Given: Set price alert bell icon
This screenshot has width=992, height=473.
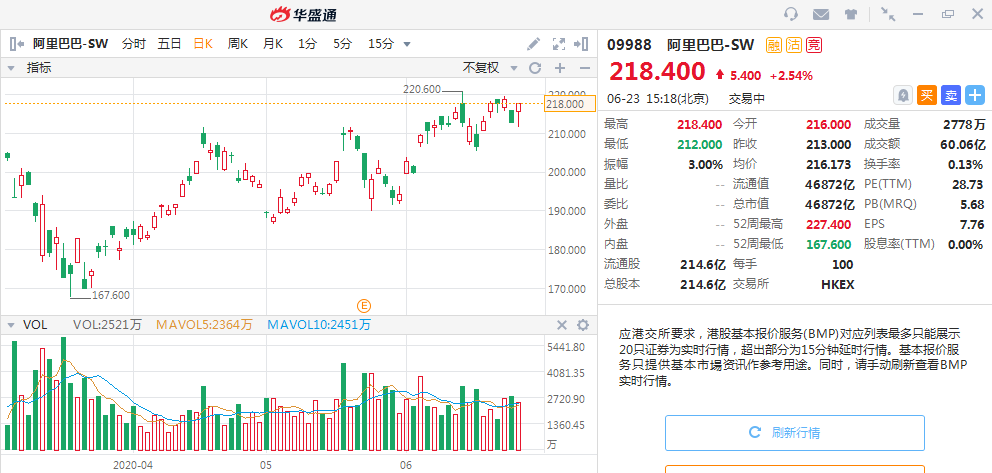Looking at the screenshot, I should 903,95.
